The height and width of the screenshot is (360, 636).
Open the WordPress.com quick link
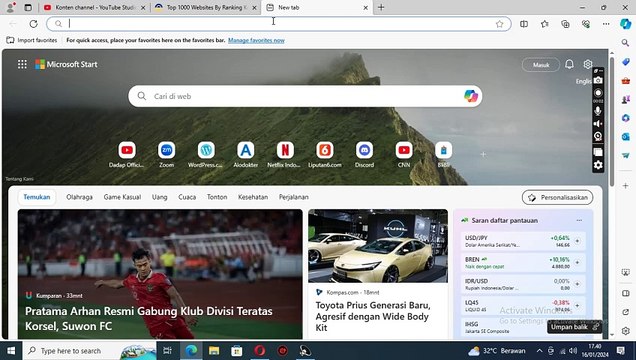pos(206,150)
